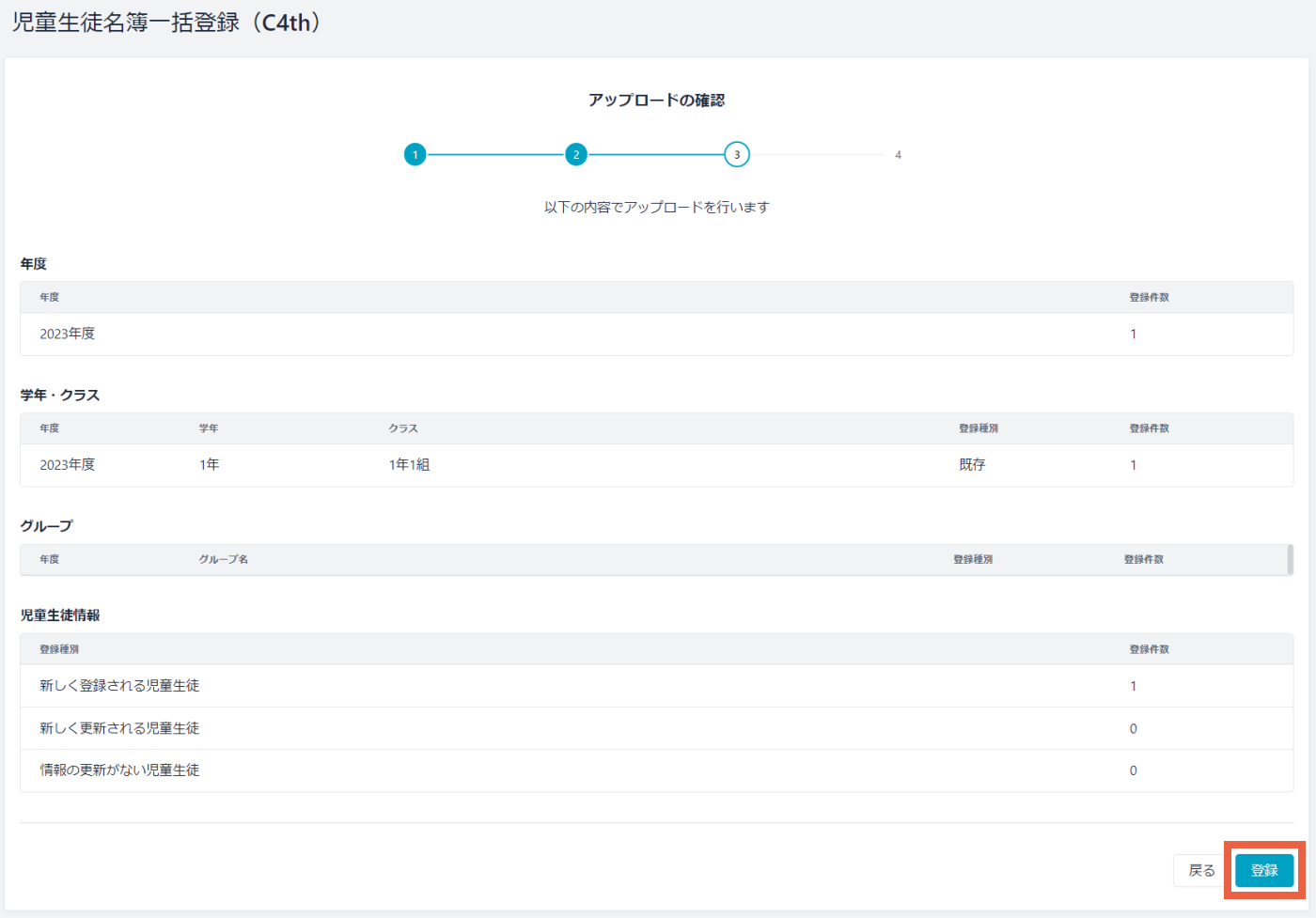Click 2023年度 in the 学年・クラス table

click(x=68, y=464)
